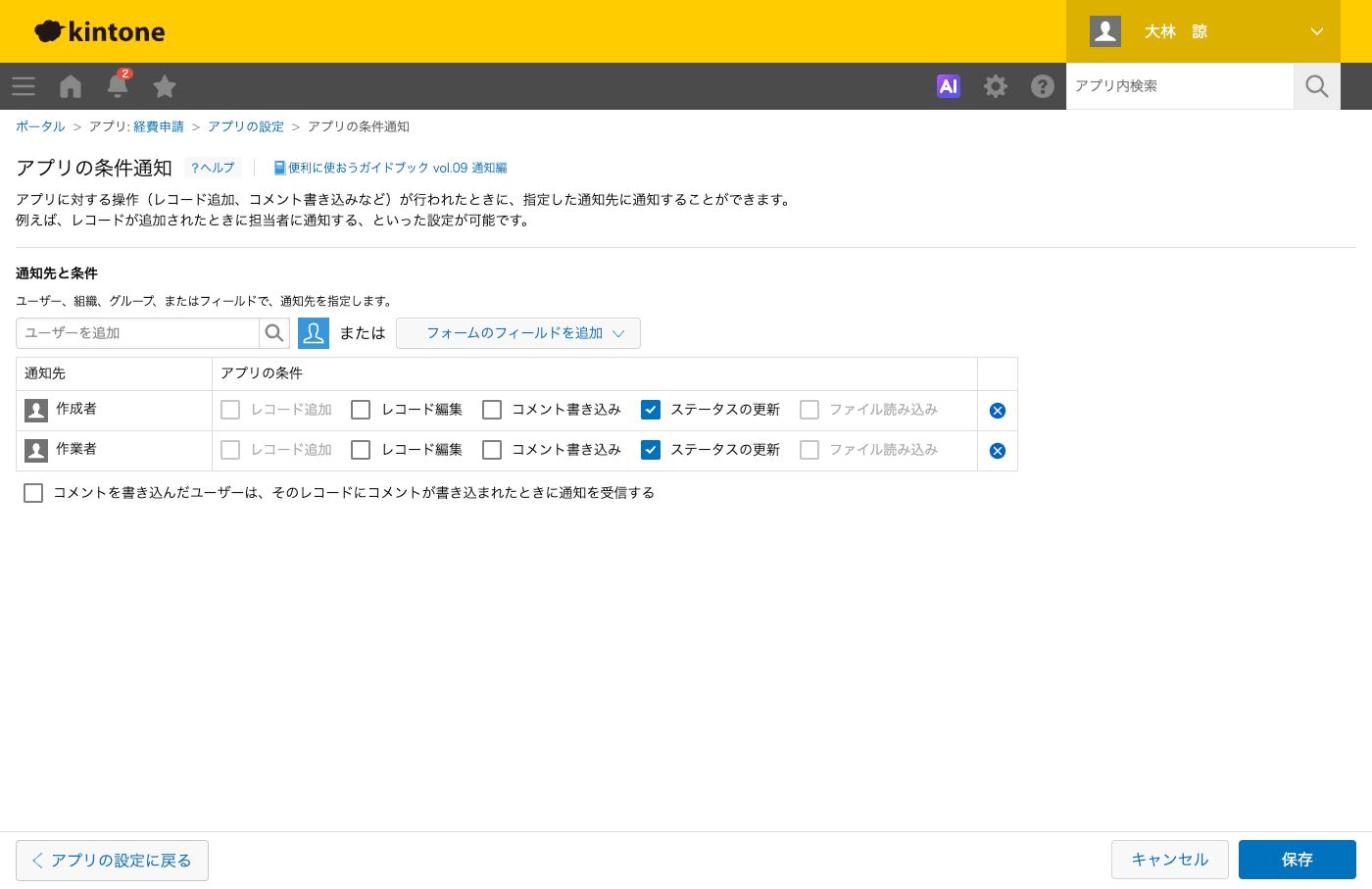
Task: Click the ポータル breadcrumb link
Action: [40, 127]
